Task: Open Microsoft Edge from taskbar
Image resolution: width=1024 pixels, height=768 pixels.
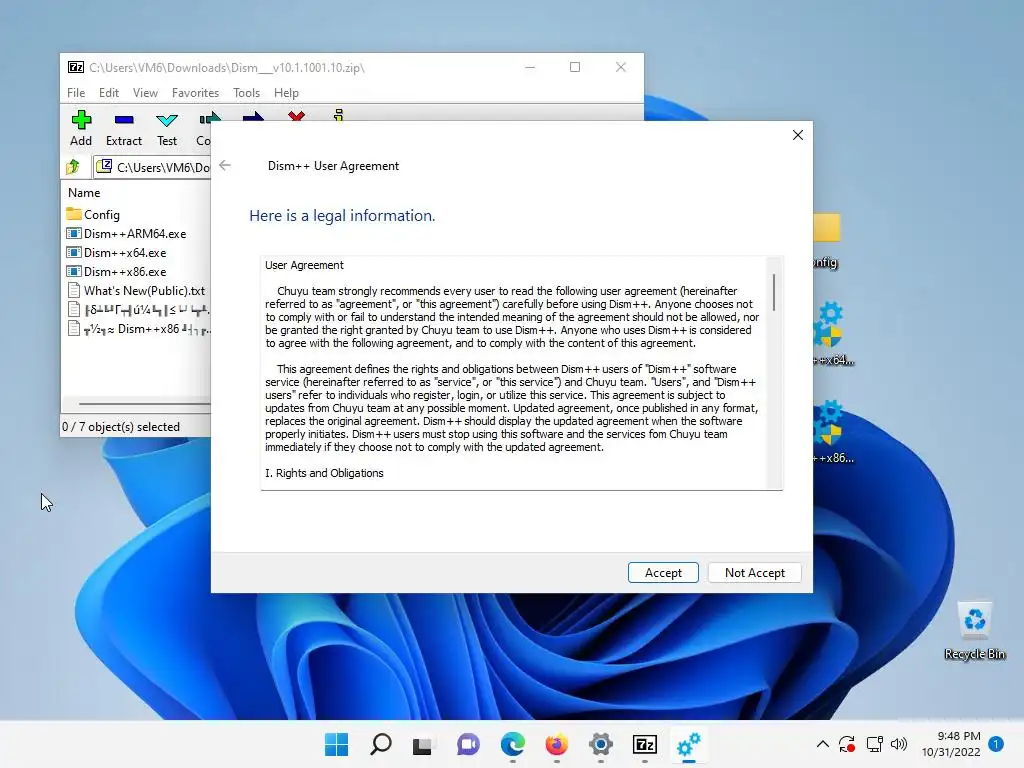Action: 512,744
